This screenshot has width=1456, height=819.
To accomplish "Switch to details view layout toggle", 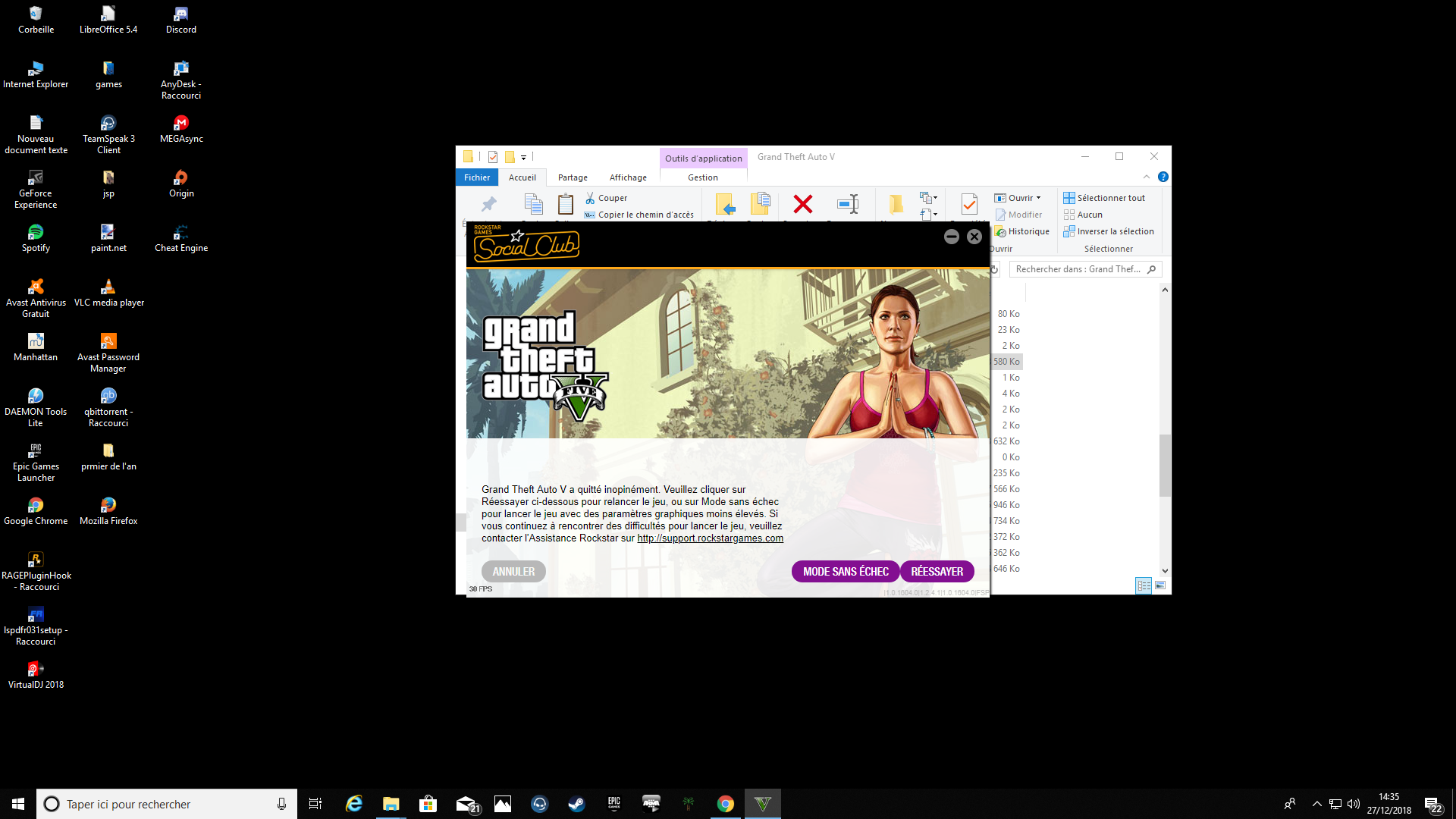I will point(1144,585).
